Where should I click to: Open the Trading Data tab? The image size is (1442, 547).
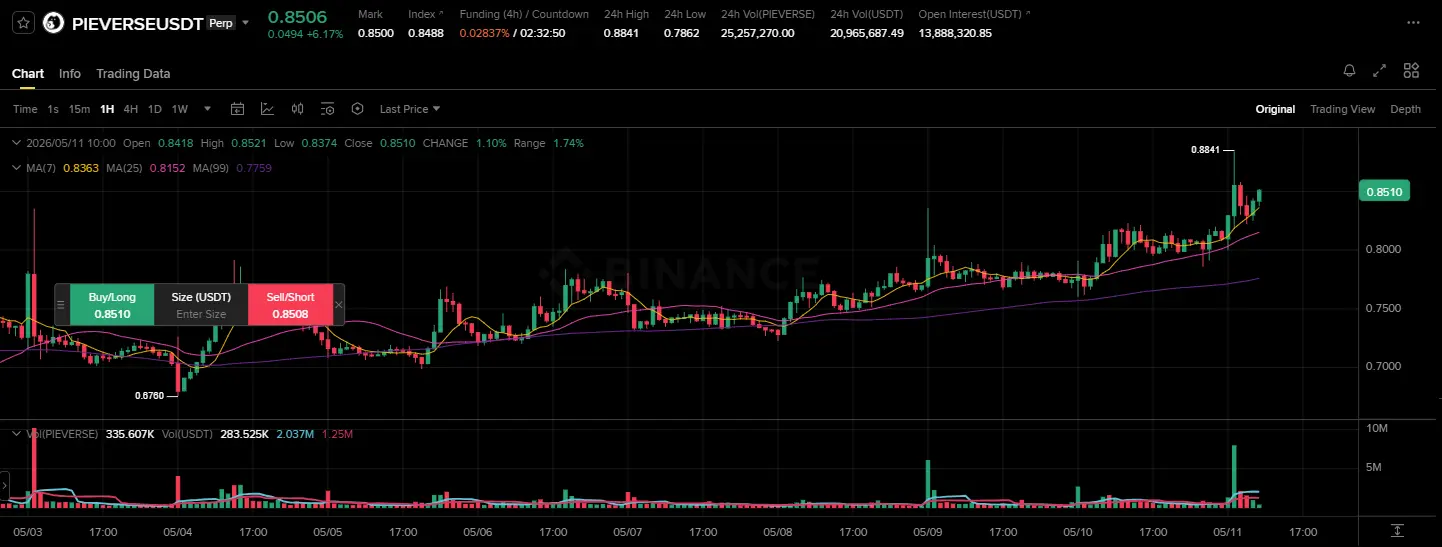click(x=133, y=74)
